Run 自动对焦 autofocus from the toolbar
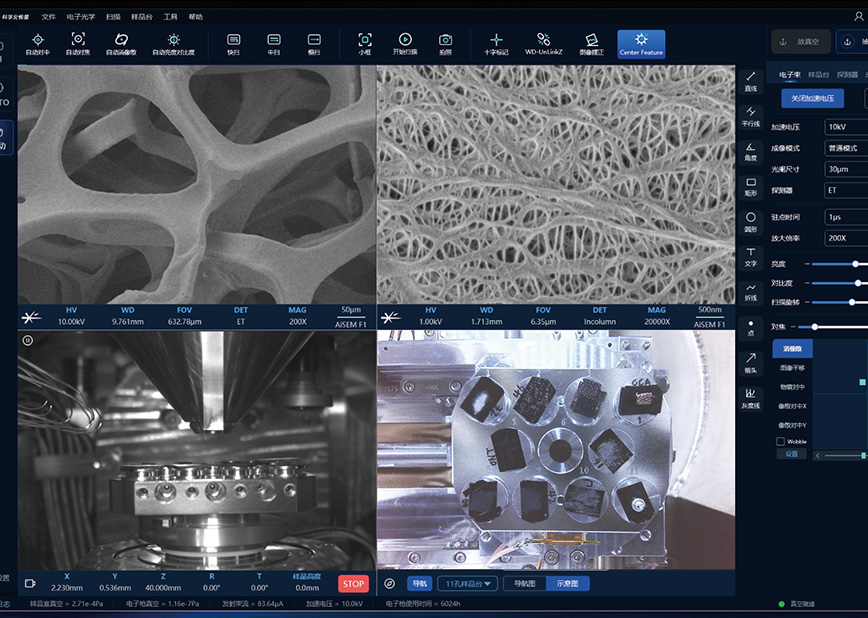This screenshot has width=868, height=618. pyautogui.click(x=78, y=39)
